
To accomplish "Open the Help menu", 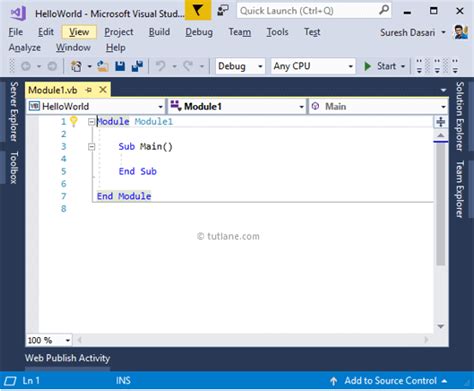I will point(116,48).
